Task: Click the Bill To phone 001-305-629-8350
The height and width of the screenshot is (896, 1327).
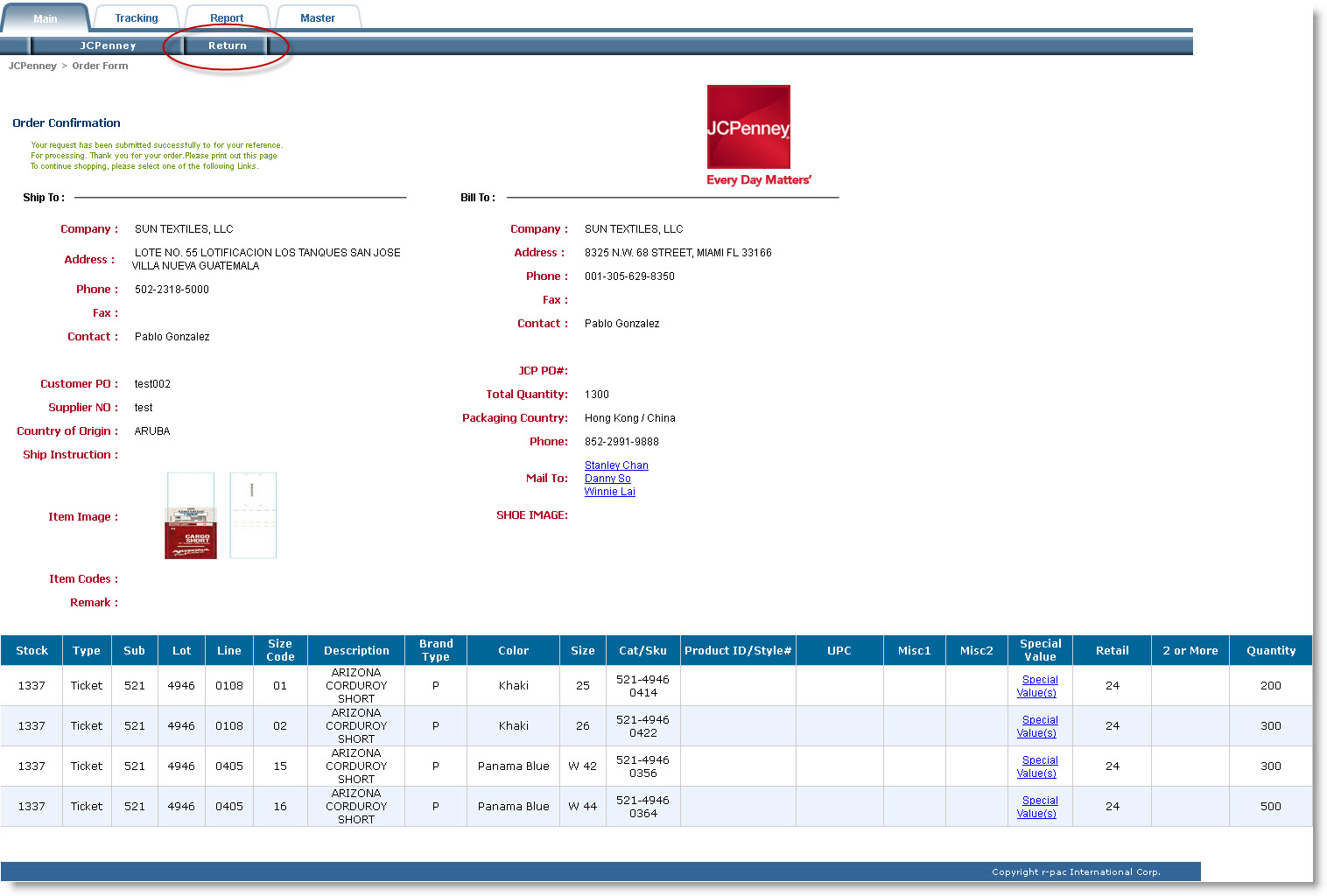Action: tap(629, 276)
